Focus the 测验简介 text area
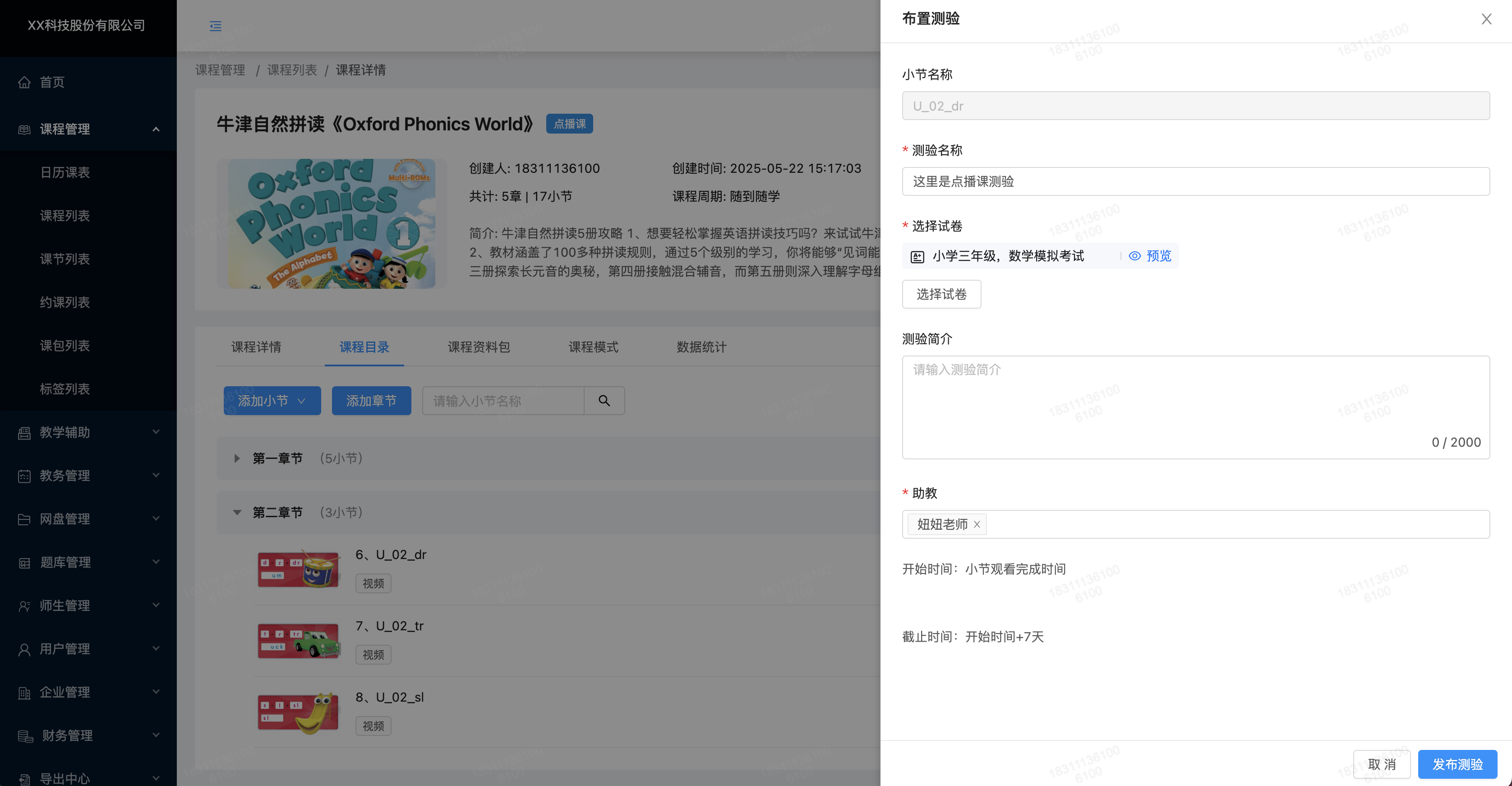The width and height of the screenshot is (1512, 786). (1195, 407)
